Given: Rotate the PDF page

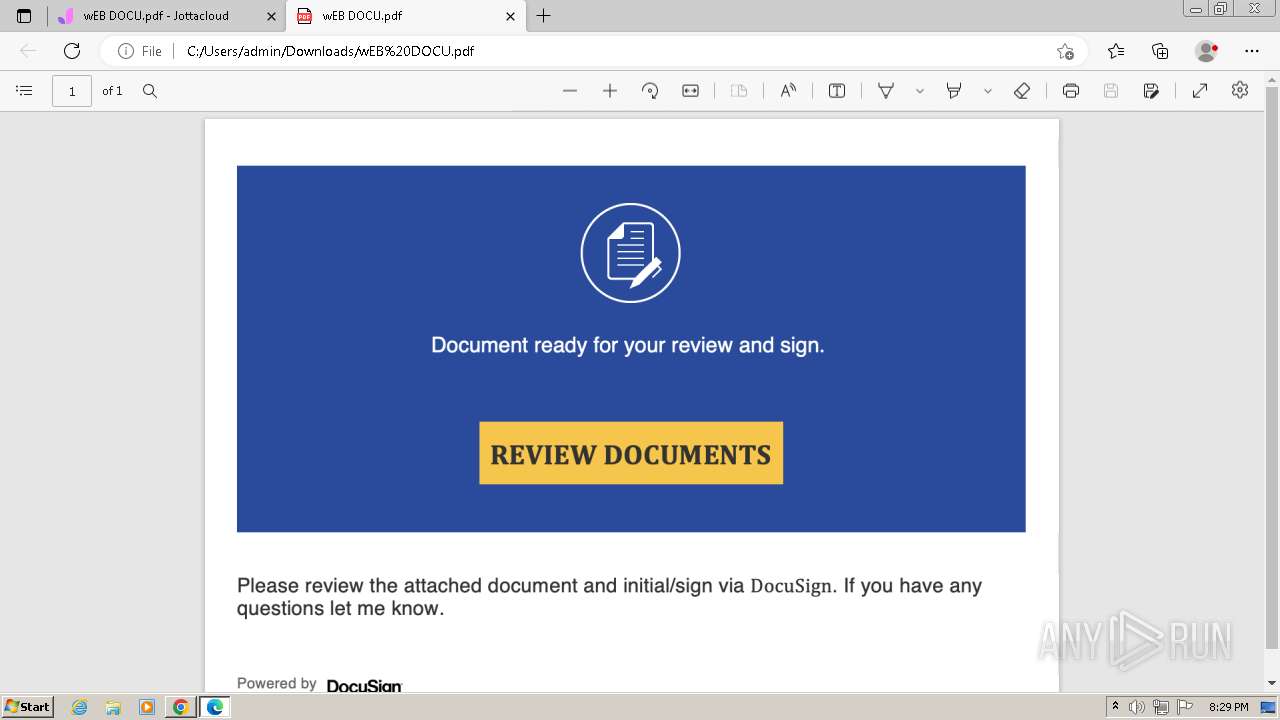Looking at the screenshot, I should [650, 91].
